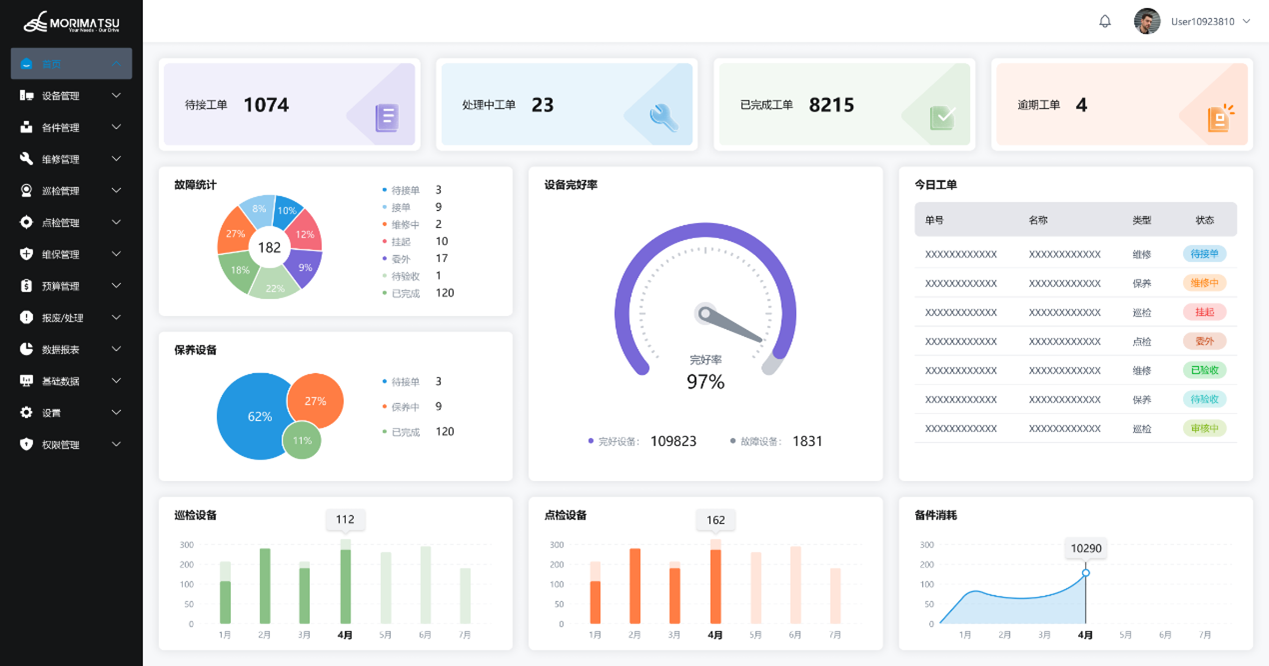This screenshot has width=1269, height=666.
Task: Click the pie chart icon beside 数据报表
Action: coord(27,349)
